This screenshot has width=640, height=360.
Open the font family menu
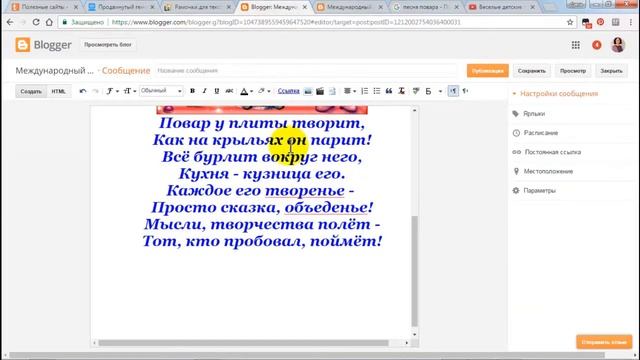[x=112, y=91]
